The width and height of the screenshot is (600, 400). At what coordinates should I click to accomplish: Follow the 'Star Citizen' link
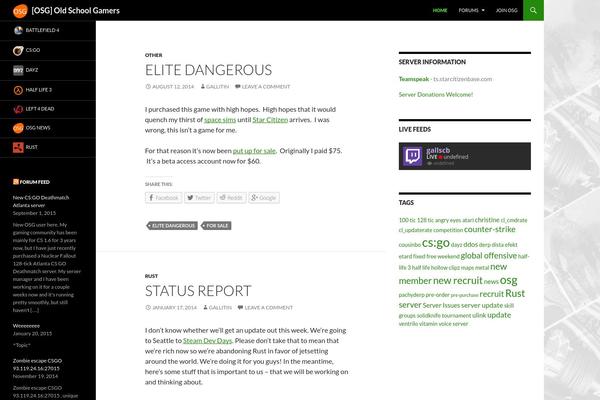pyautogui.click(x=270, y=120)
